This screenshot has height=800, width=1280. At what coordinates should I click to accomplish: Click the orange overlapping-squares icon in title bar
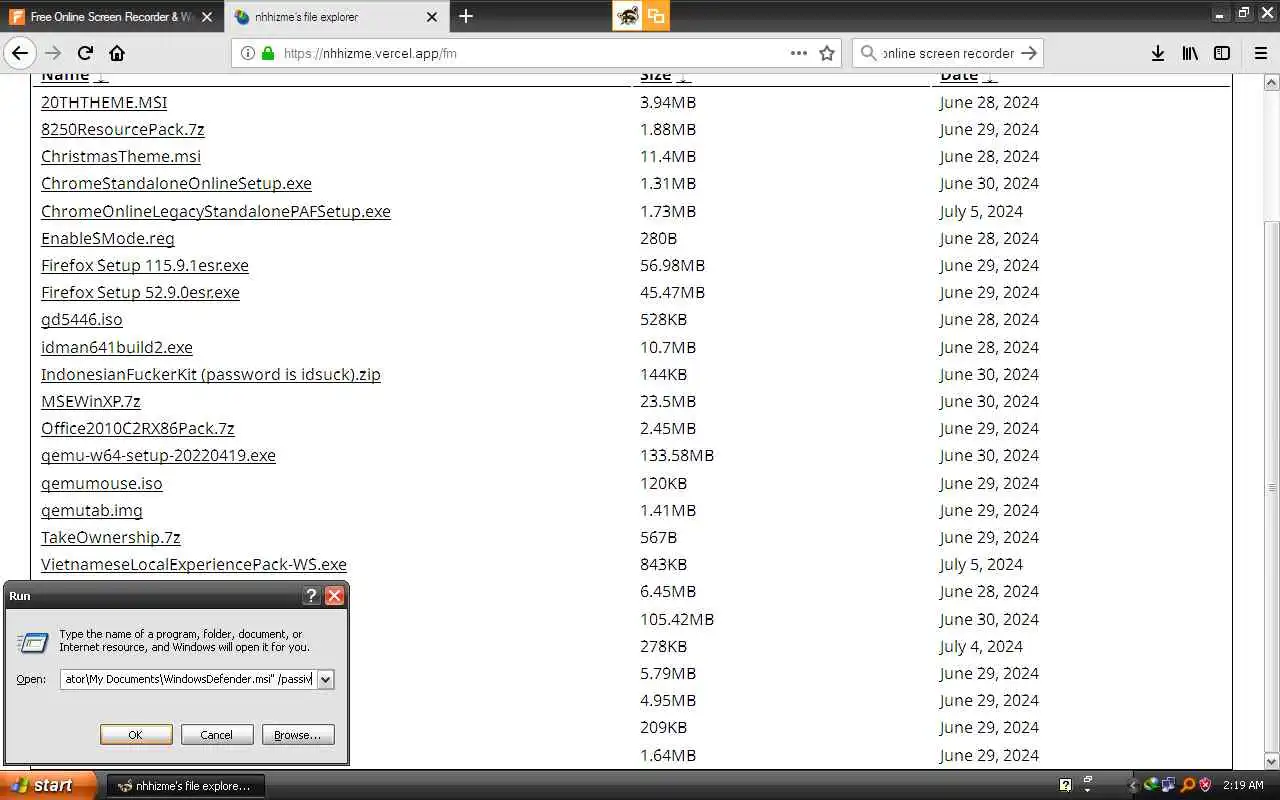pyautogui.click(x=655, y=15)
